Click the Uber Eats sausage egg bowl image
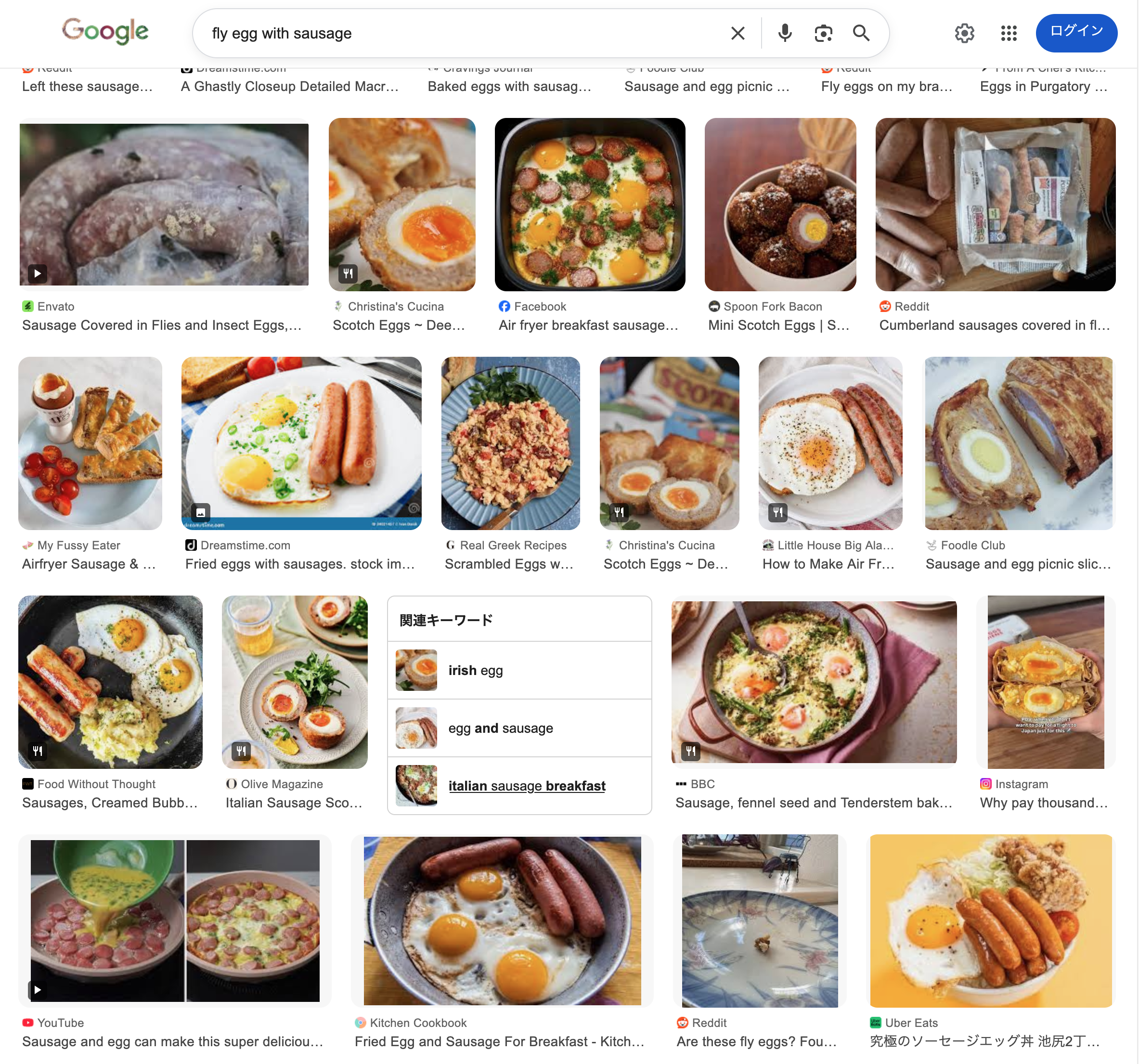Screen dimensions: 1139x1064 point(991,920)
